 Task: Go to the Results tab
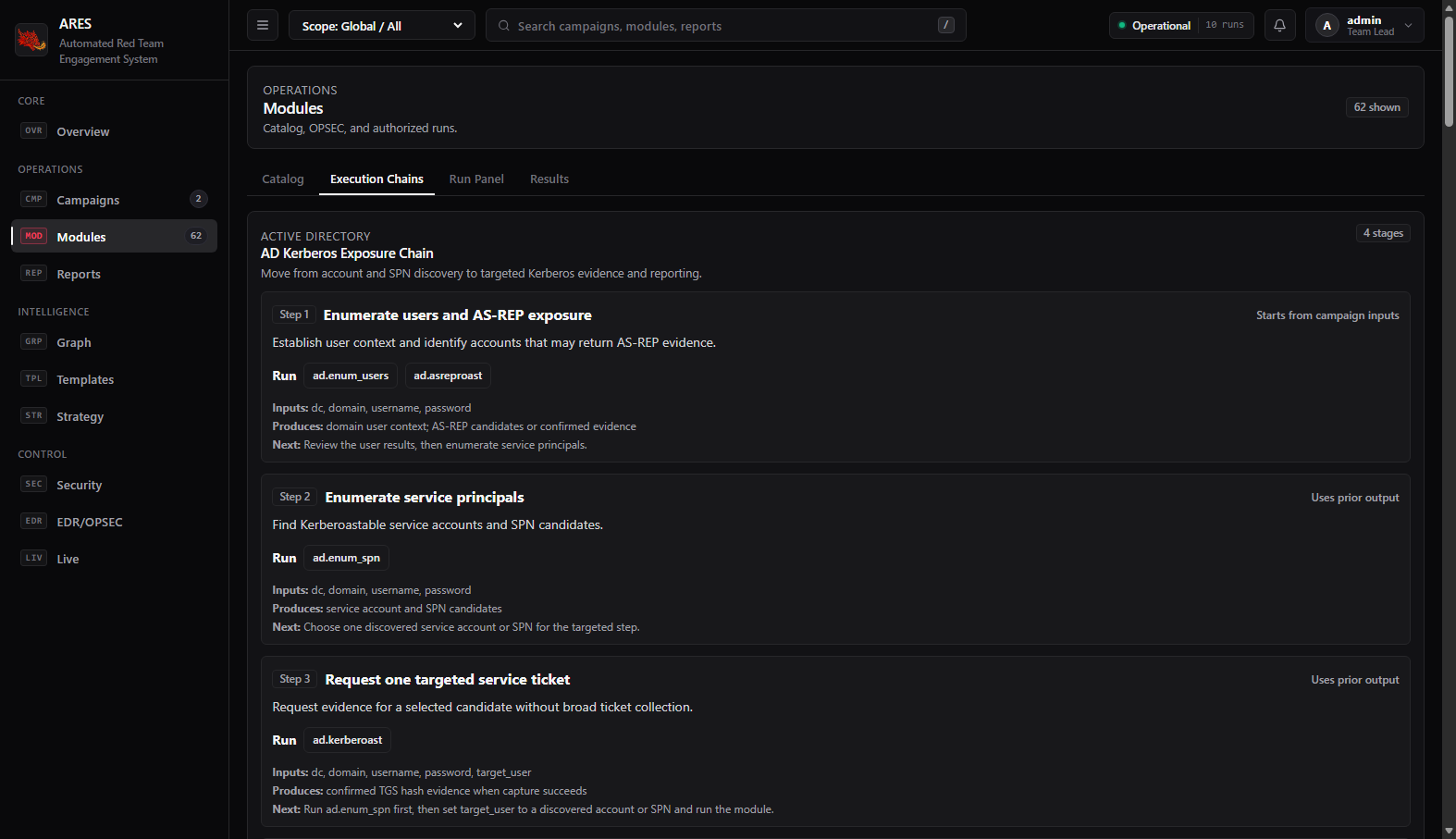(x=549, y=179)
